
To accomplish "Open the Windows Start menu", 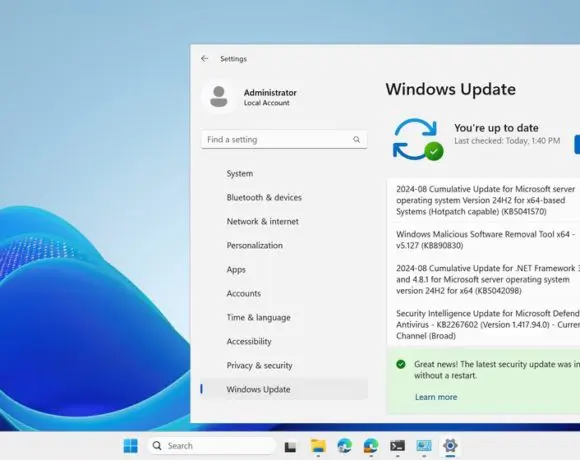I will 130,446.
